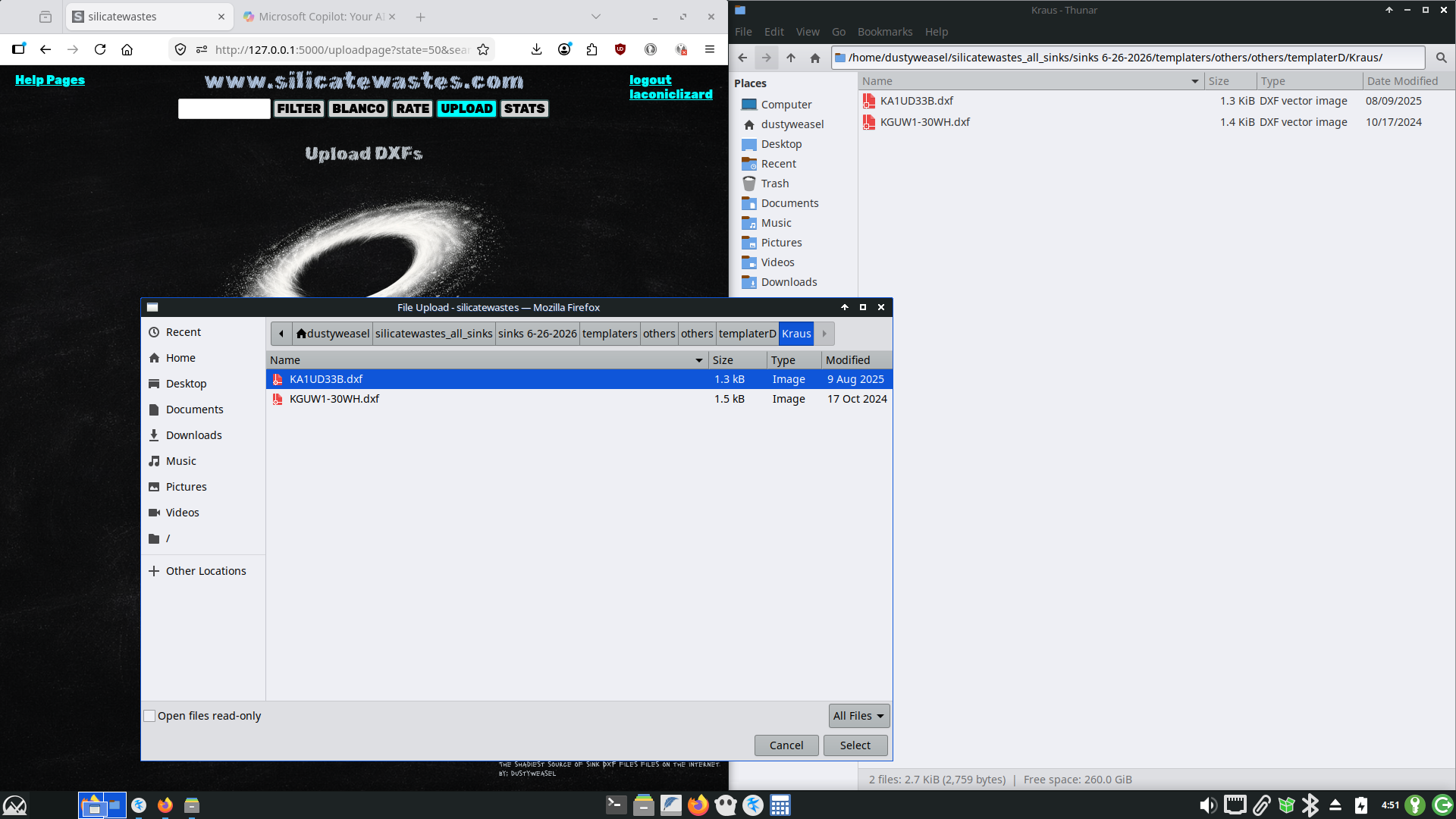Click new tab plus button in Firefox

(x=421, y=17)
